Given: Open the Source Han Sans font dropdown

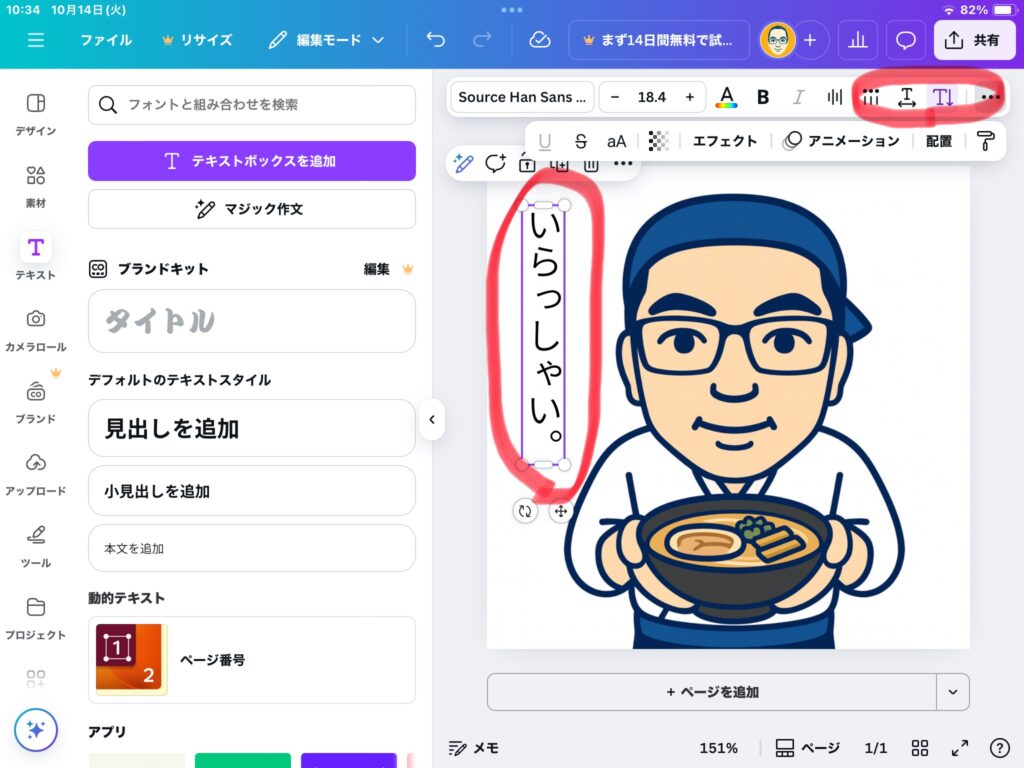Looking at the screenshot, I should tap(522, 97).
